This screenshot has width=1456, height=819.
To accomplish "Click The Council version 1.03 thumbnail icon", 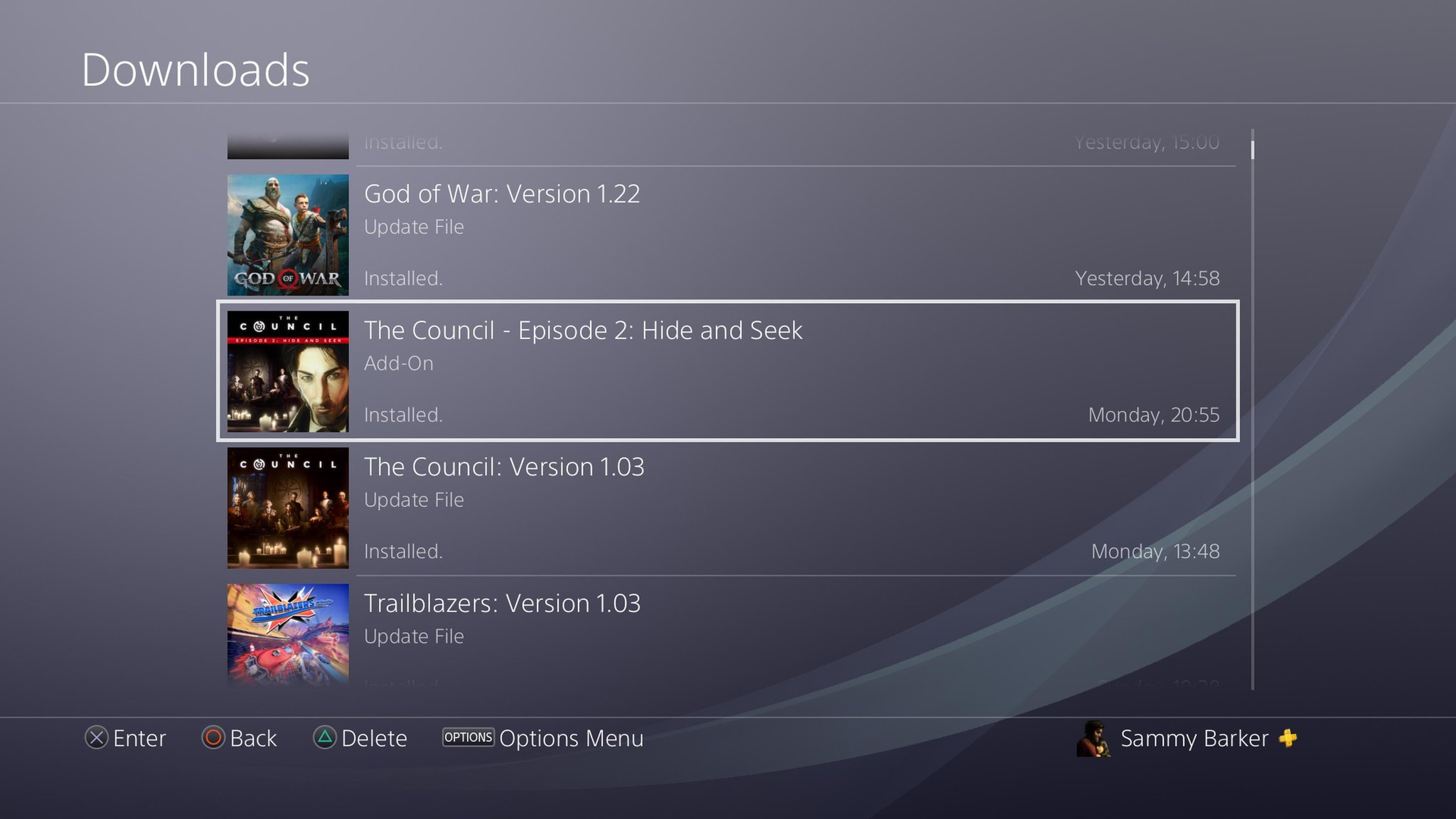I will click(x=288, y=507).
